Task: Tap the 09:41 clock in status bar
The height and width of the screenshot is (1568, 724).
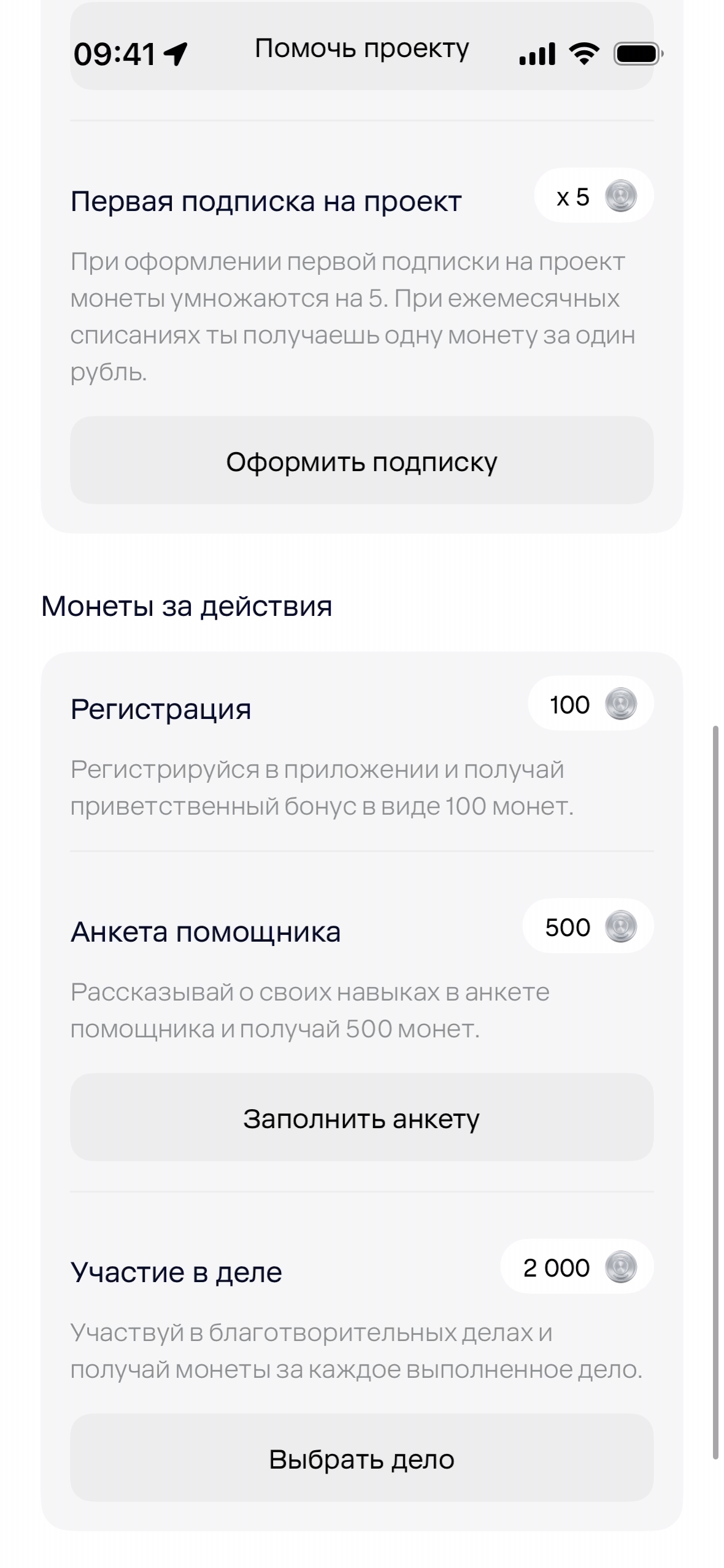Action: 115,54
